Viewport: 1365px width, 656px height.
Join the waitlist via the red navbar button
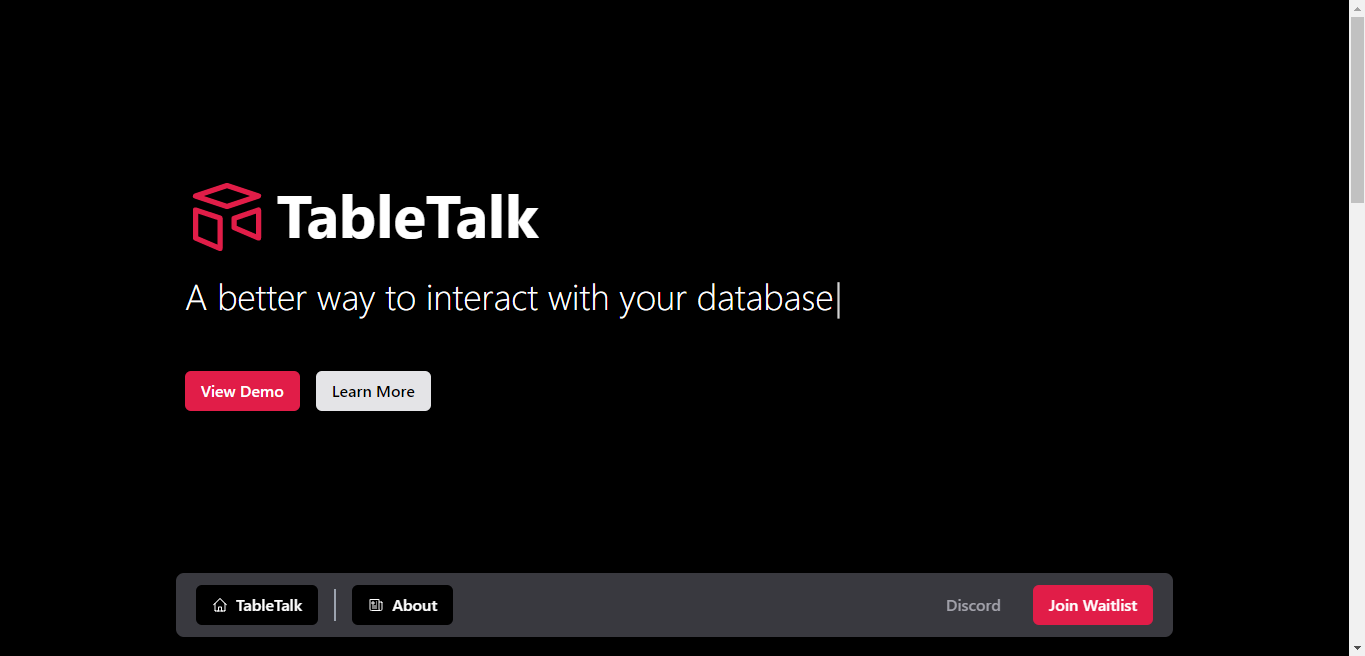coord(1092,605)
